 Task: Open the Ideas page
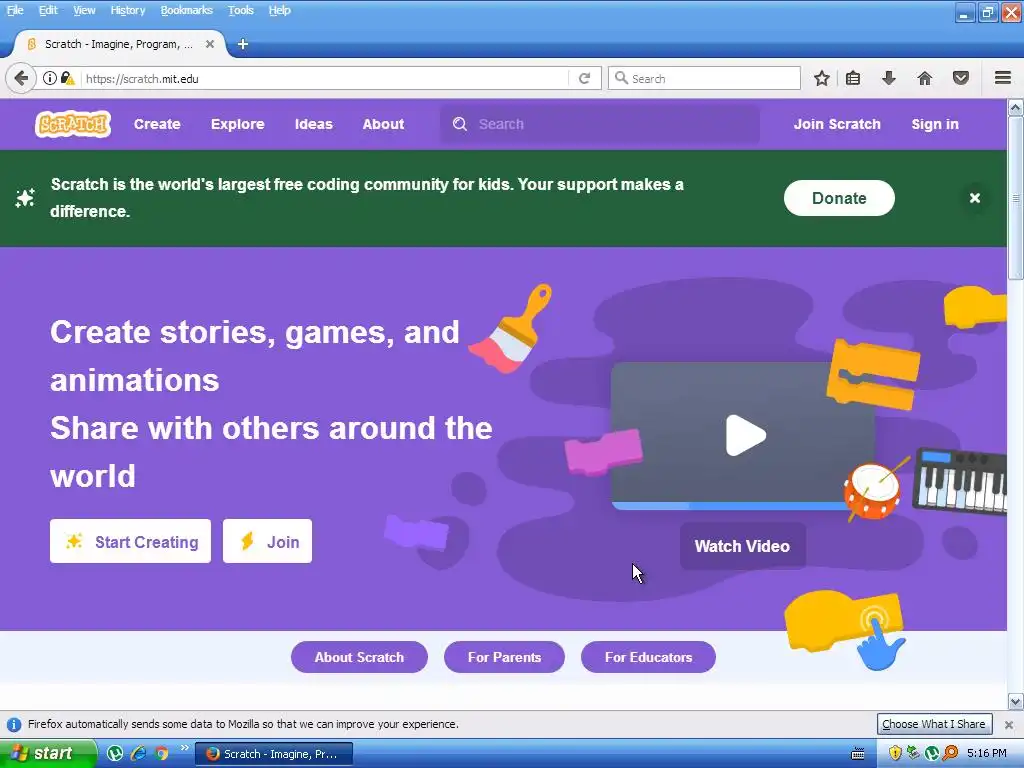(x=313, y=124)
